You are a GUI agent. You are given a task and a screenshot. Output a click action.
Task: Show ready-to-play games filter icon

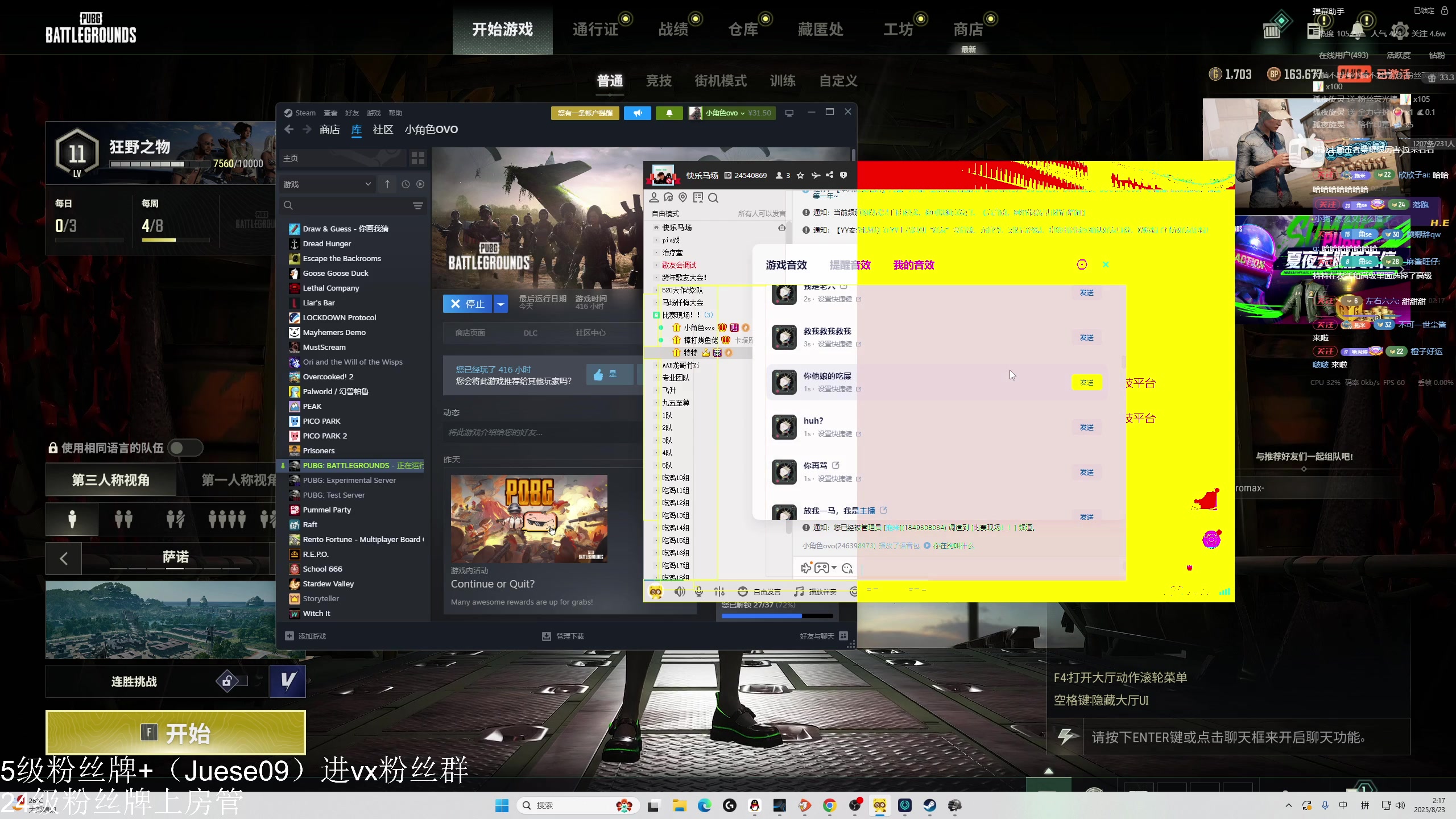click(x=420, y=184)
